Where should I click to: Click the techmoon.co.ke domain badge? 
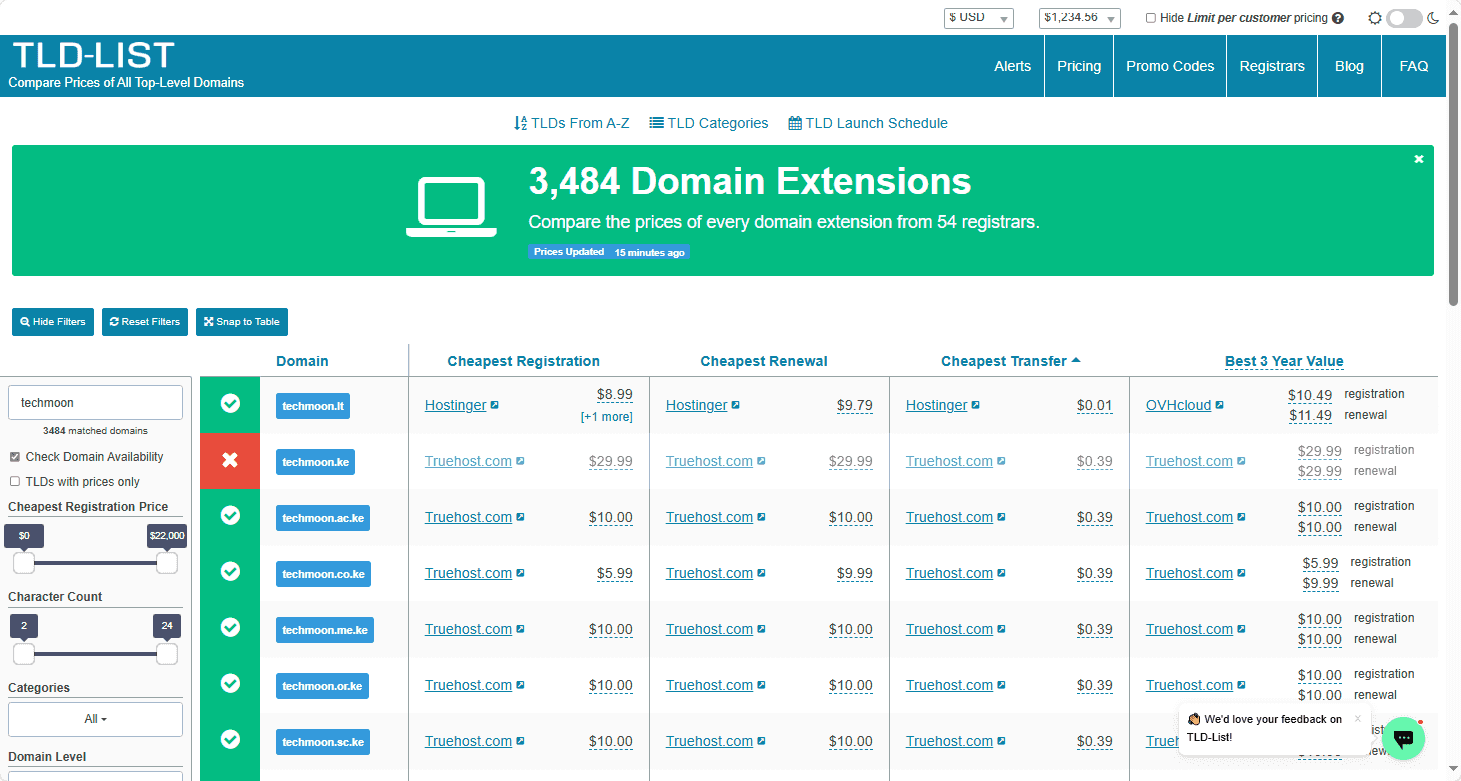324,574
